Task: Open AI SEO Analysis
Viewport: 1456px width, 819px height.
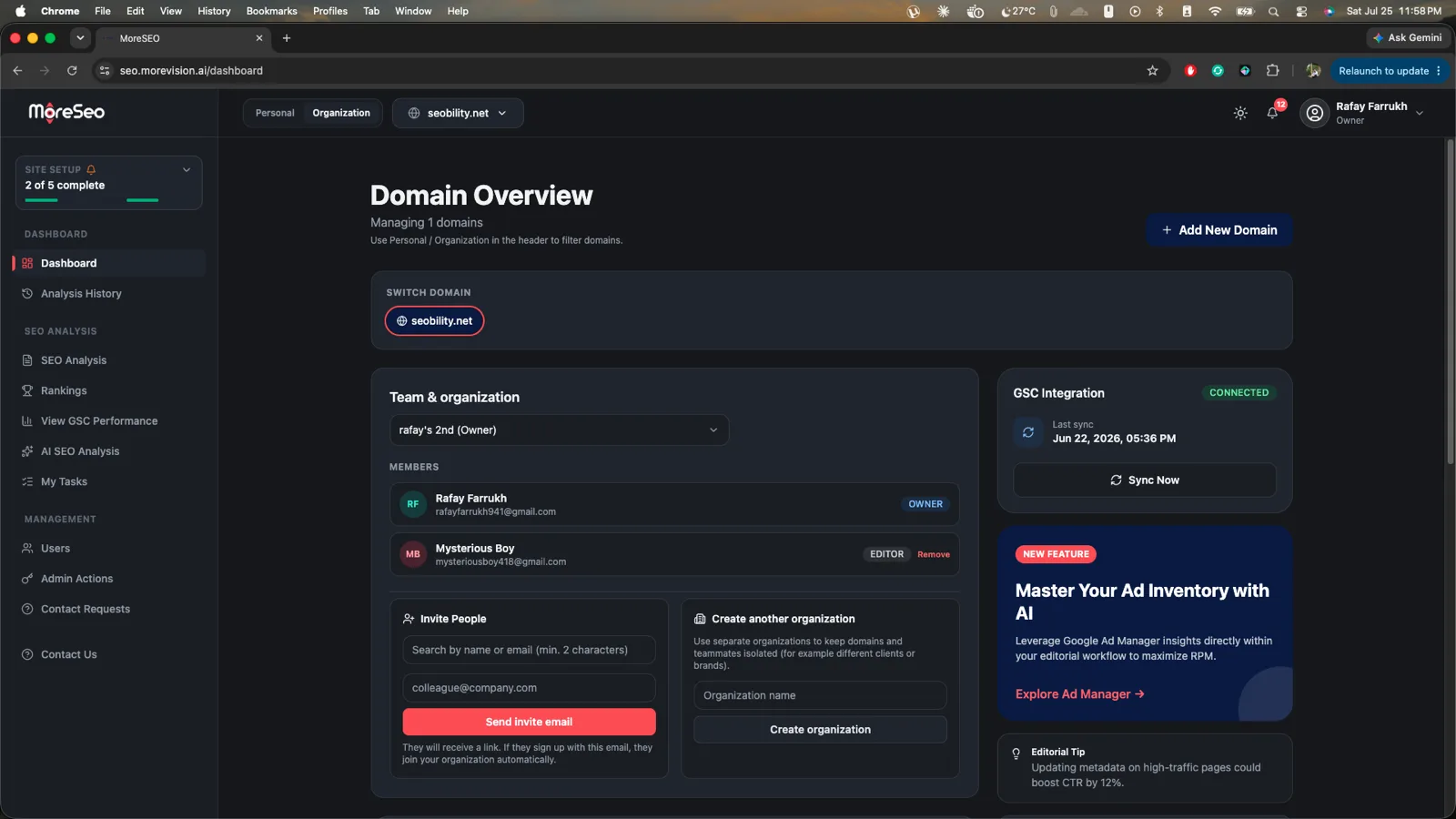Action: point(109,451)
